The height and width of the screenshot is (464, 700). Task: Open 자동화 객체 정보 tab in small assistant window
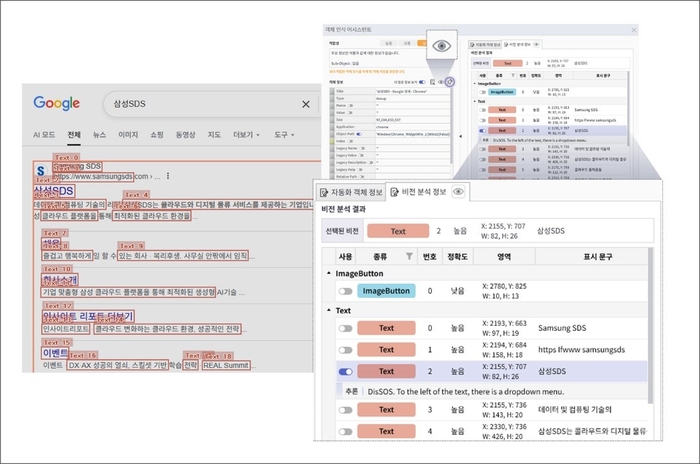(x=485, y=45)
